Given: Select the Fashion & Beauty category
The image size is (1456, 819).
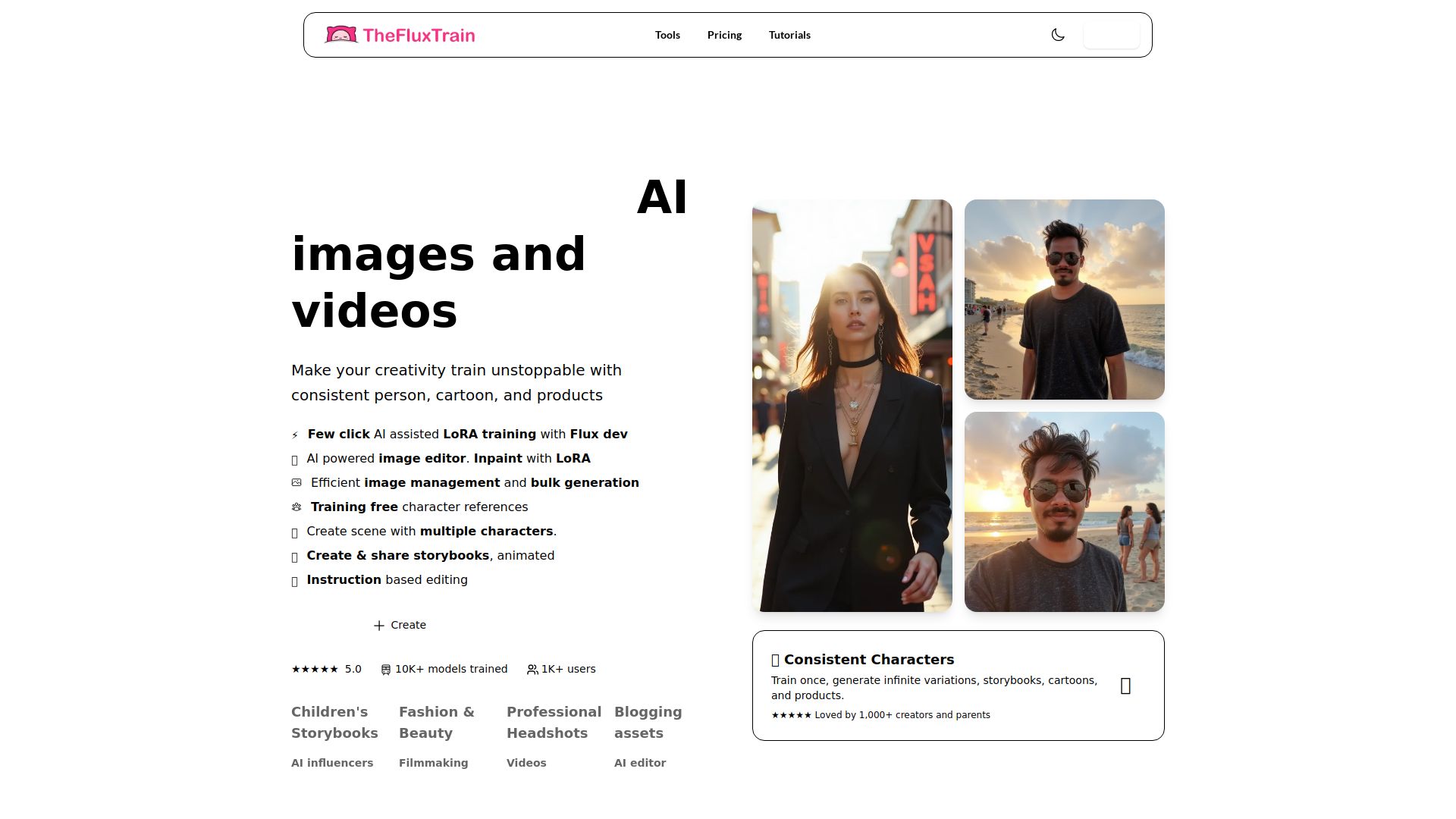Looking at the screenshot, I should [x=437, y=722].
